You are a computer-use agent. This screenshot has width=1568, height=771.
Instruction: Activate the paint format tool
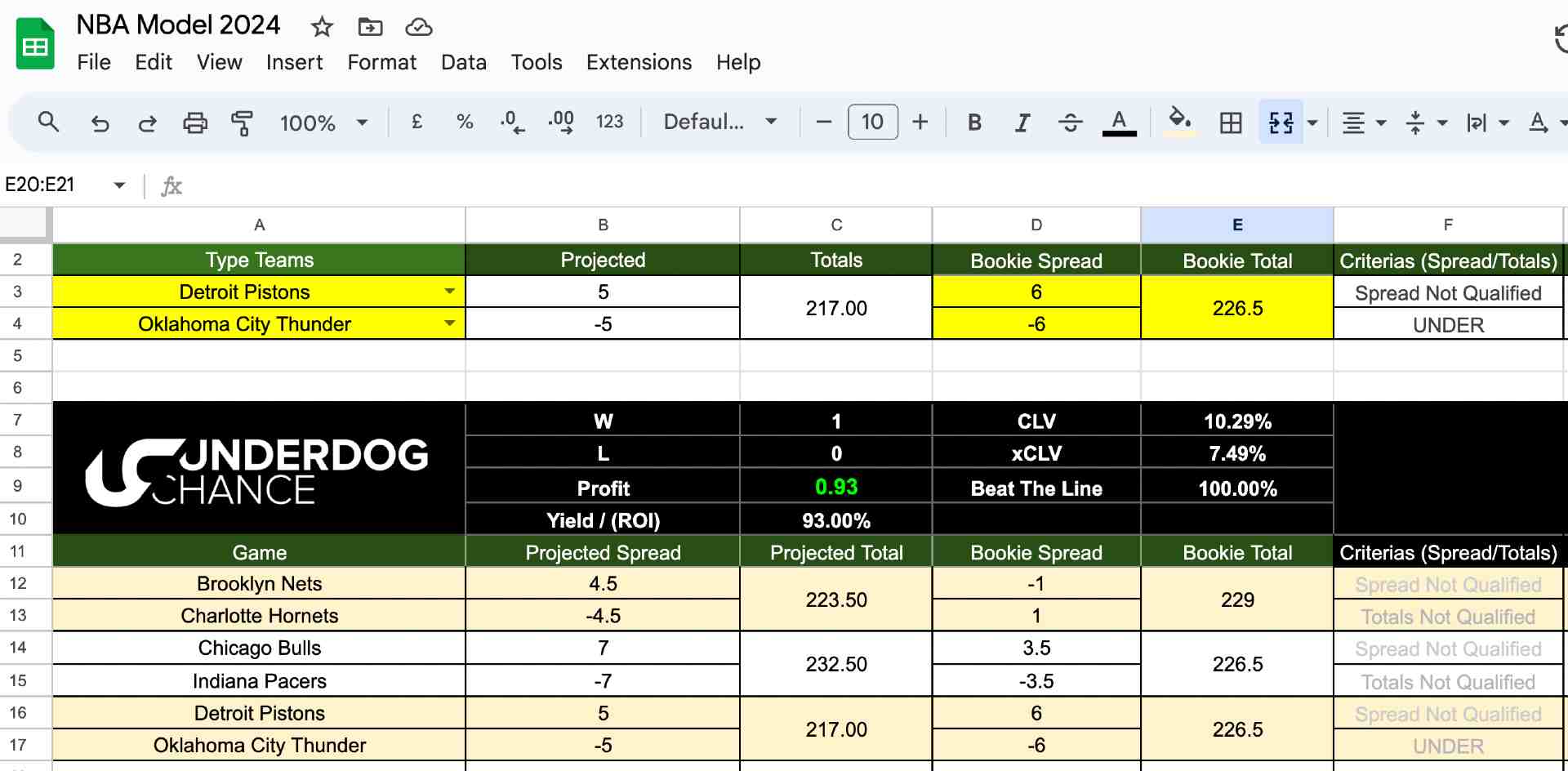tap(242, 123)
